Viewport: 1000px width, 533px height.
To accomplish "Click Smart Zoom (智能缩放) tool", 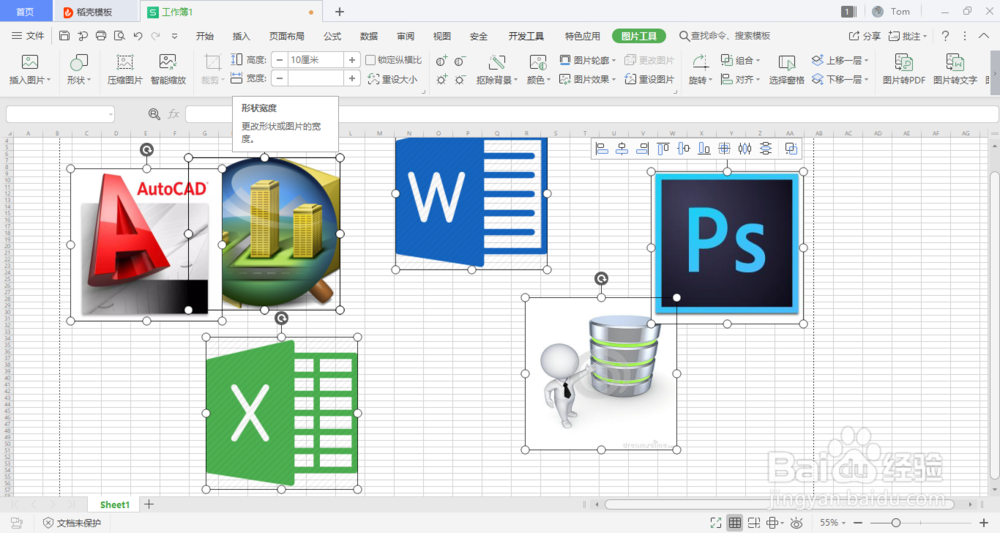I will pyautogui.click(x=168, y=69).
